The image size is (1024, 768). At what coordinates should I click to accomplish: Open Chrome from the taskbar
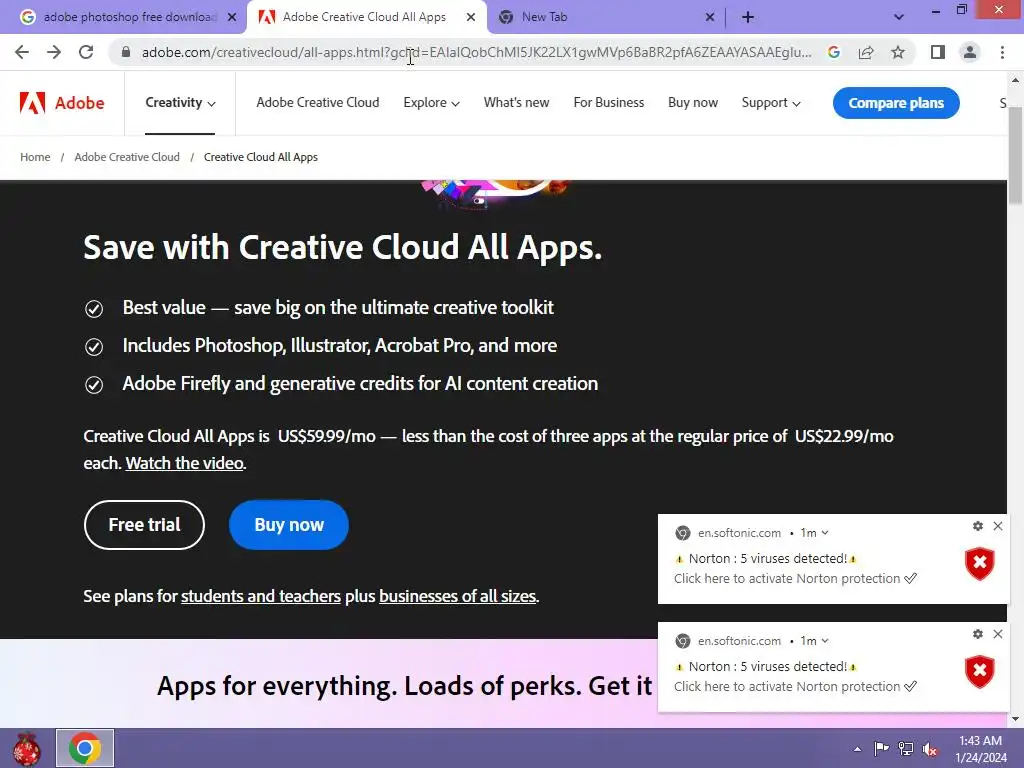tap(85, 748)
